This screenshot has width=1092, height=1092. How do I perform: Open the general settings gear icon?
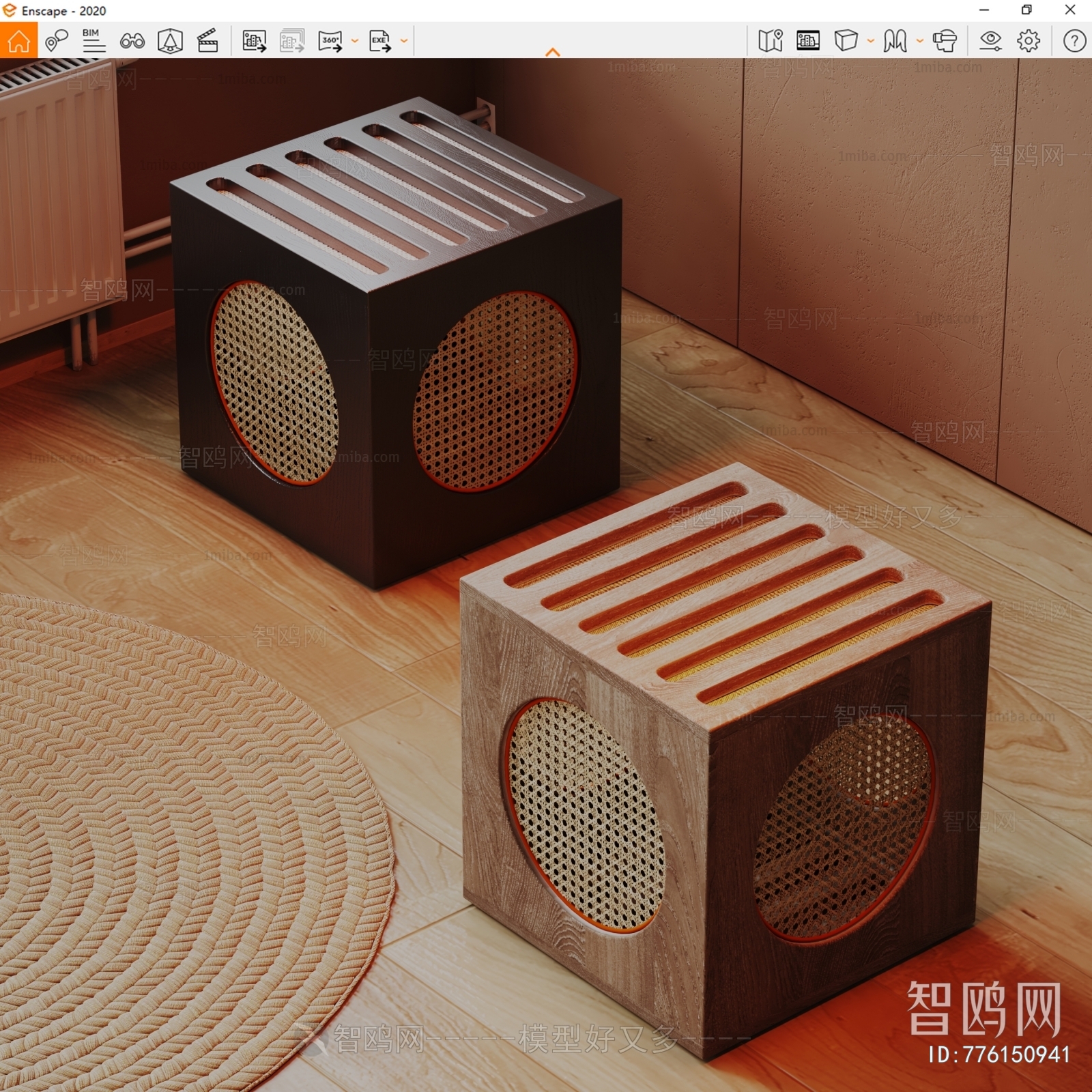(x=1029, y=41)
